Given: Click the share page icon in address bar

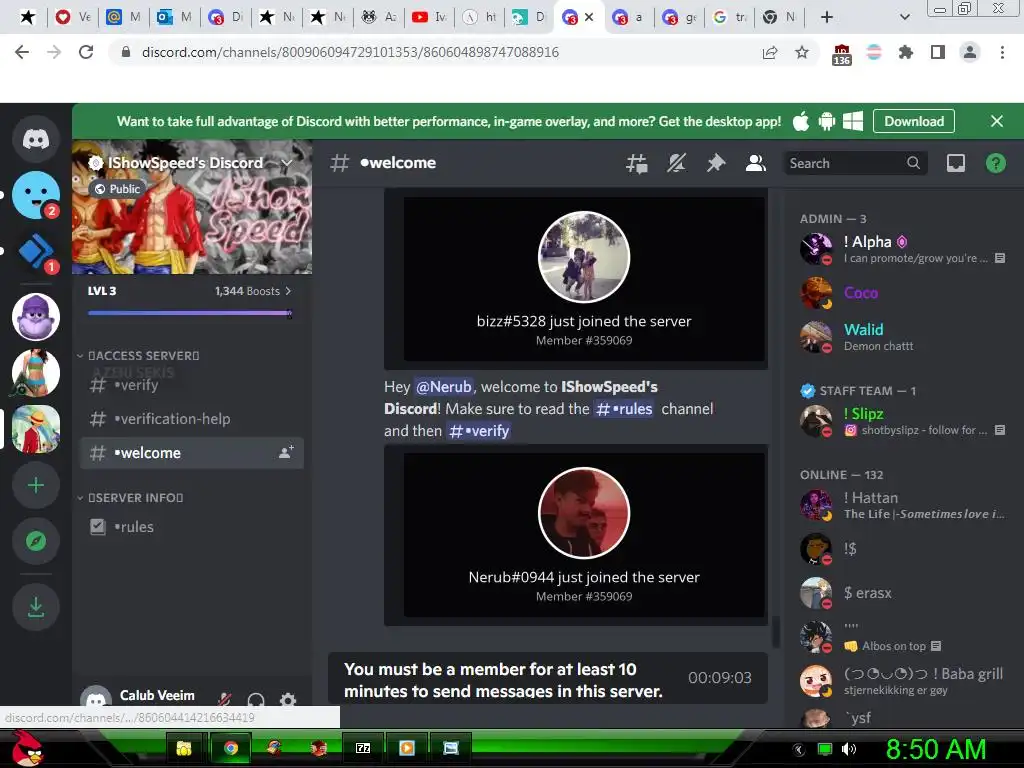Looking at the screenshot, I should point(770,52).
